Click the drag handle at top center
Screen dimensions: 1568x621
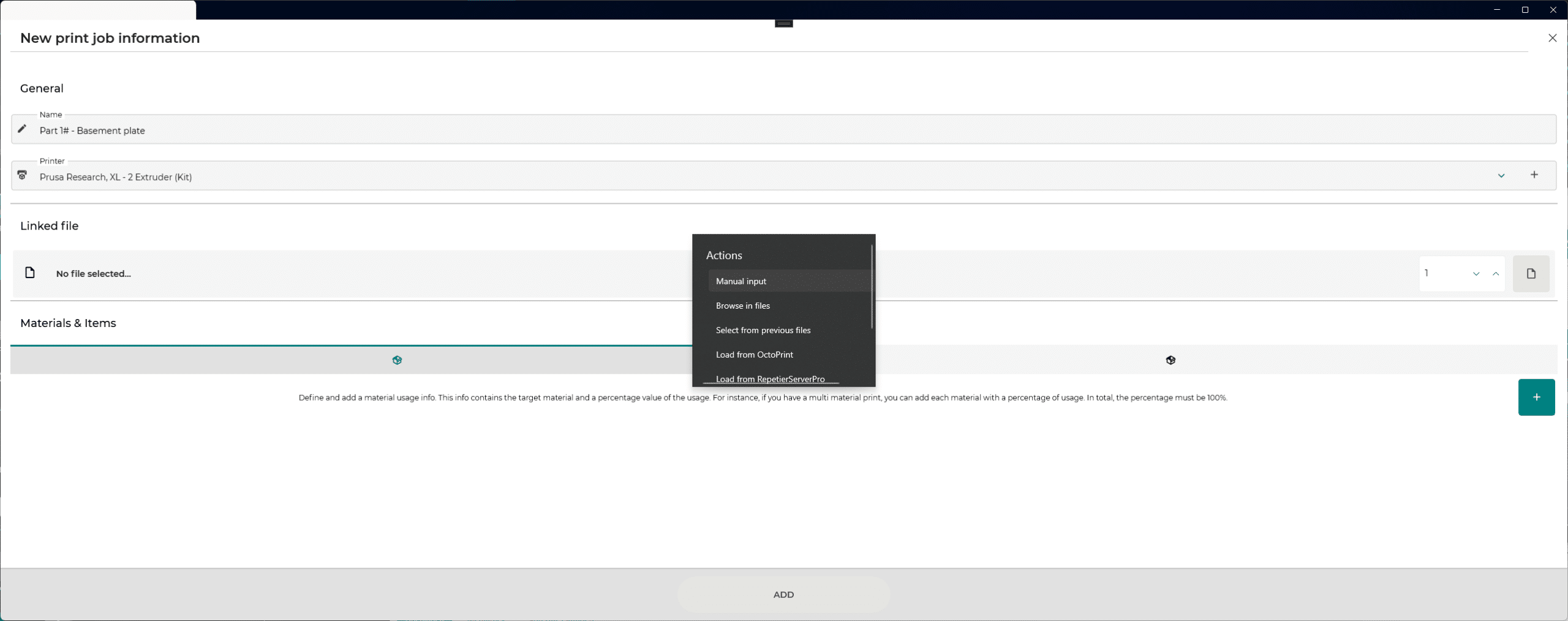pos(784,23)
